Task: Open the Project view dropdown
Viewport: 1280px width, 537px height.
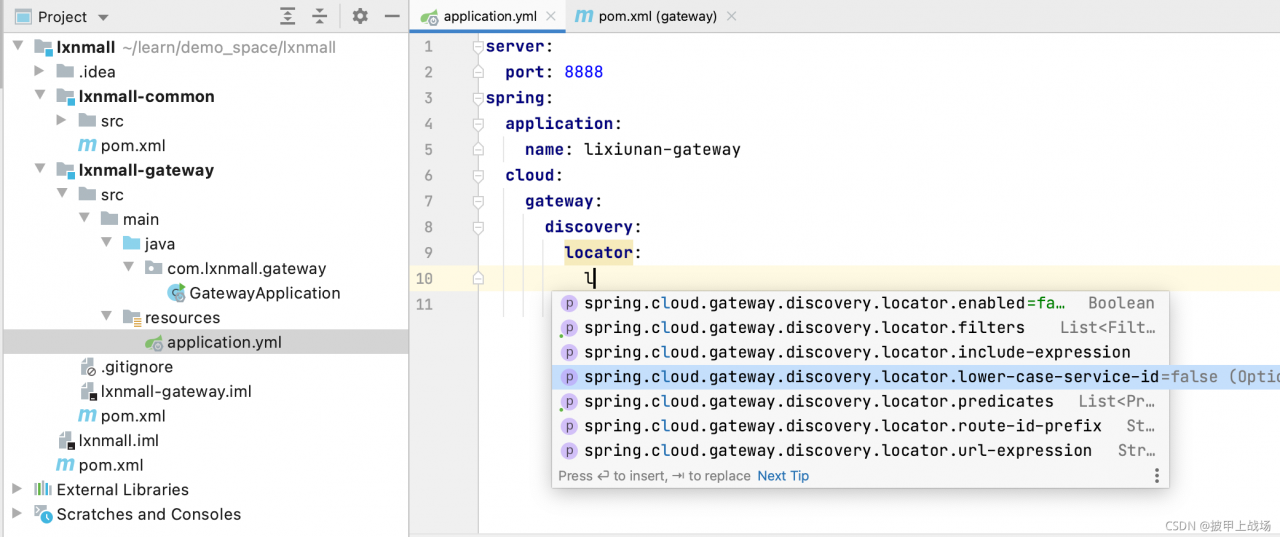Action: (104, 18)
